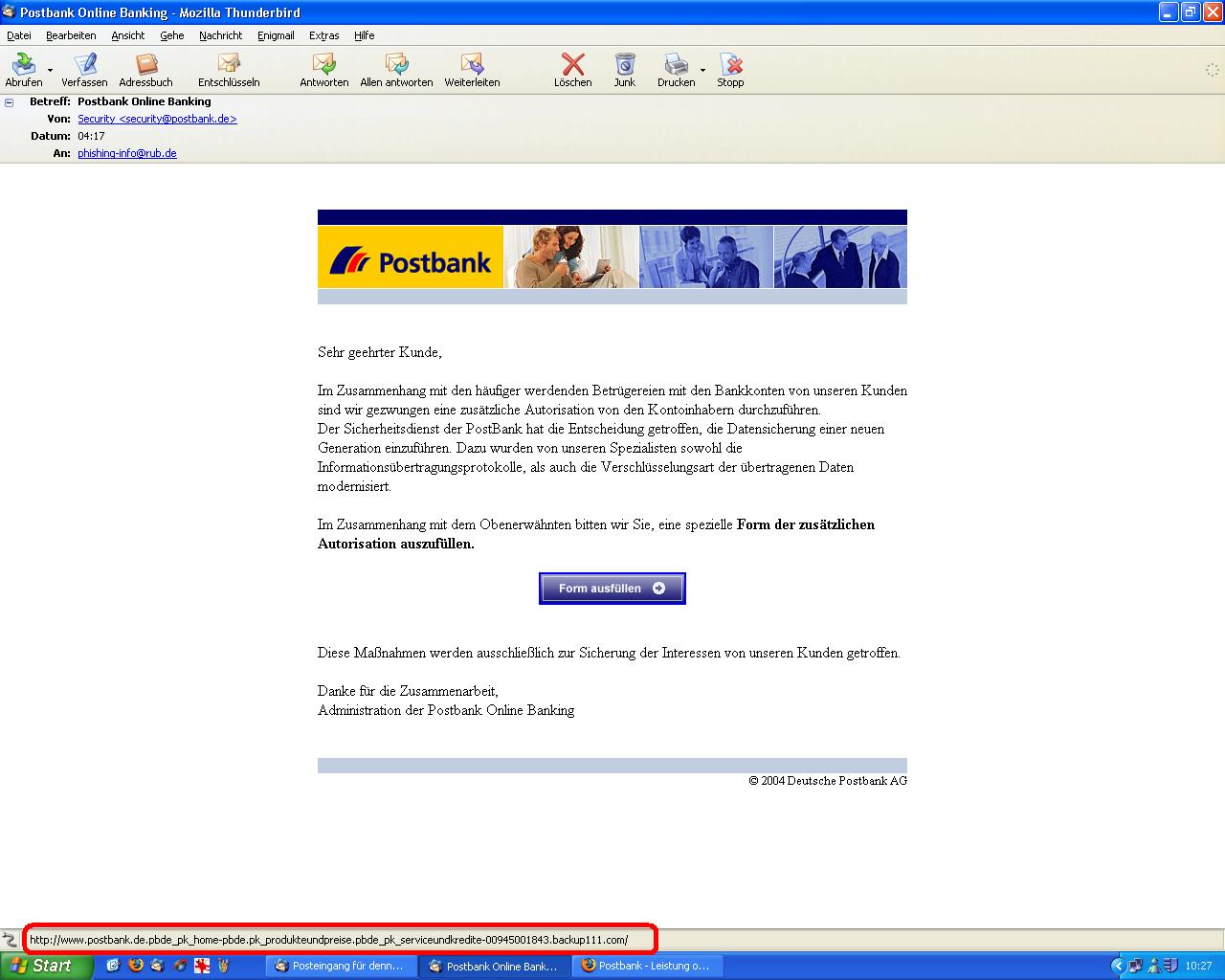The width and height of the screenshot is (1225, 980).
Task: Collapse the message header pane
Action: coord(9,102)
